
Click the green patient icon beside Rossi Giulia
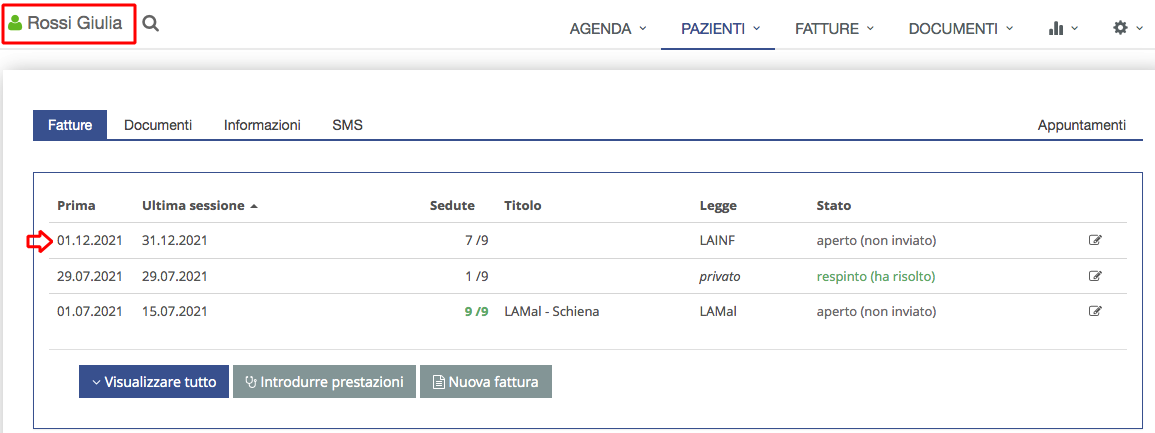click(15, 24)
